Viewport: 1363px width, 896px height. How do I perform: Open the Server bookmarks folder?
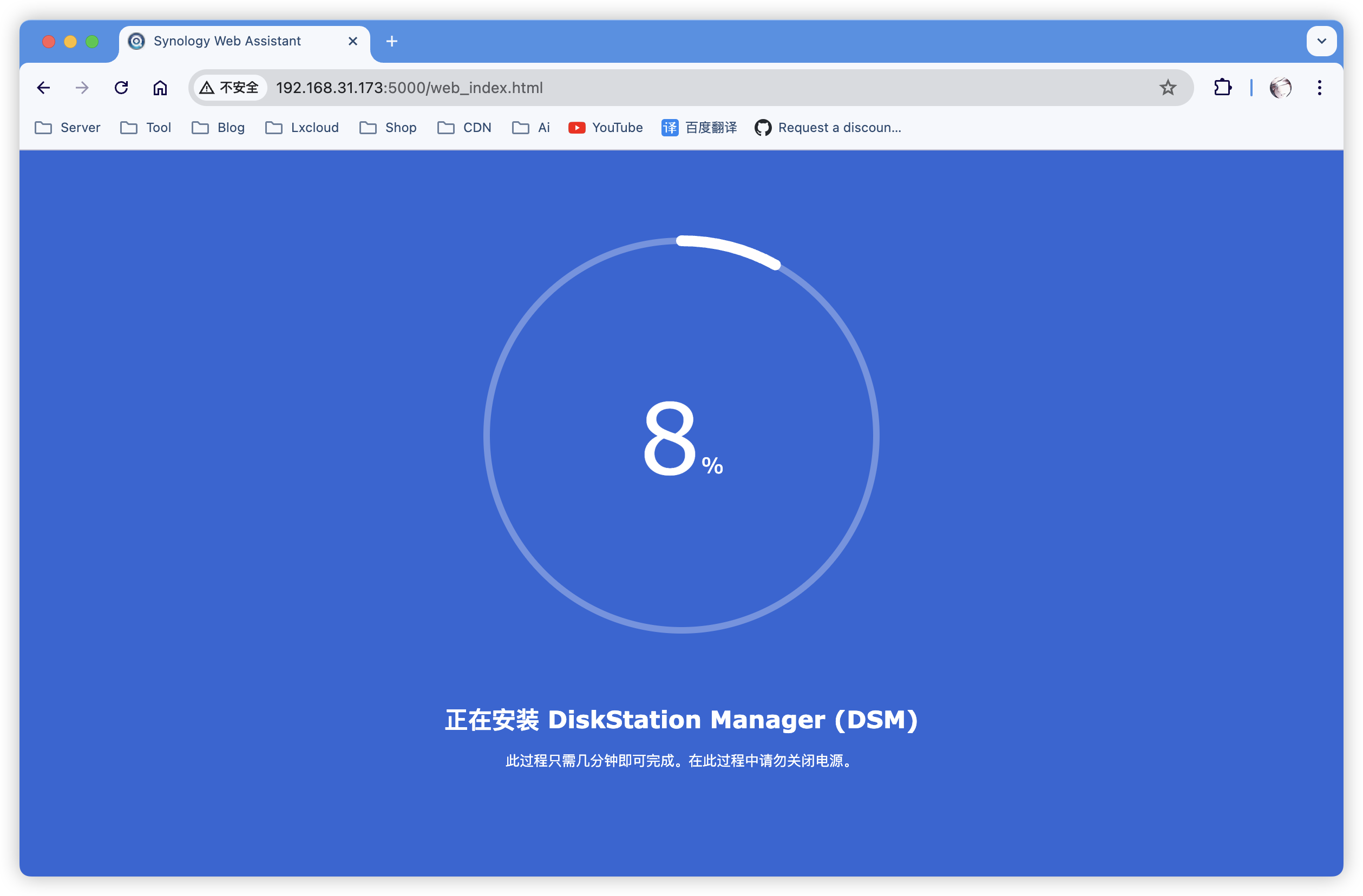(x=68, y=128)
